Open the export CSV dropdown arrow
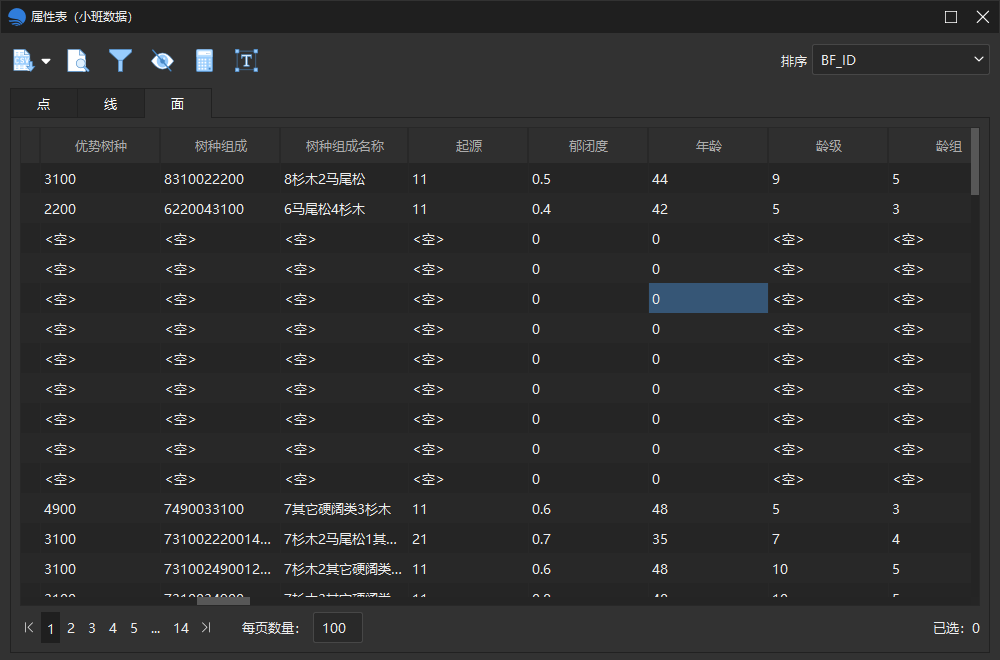This screenshot has width=1000, height=660. coord(46,61)
